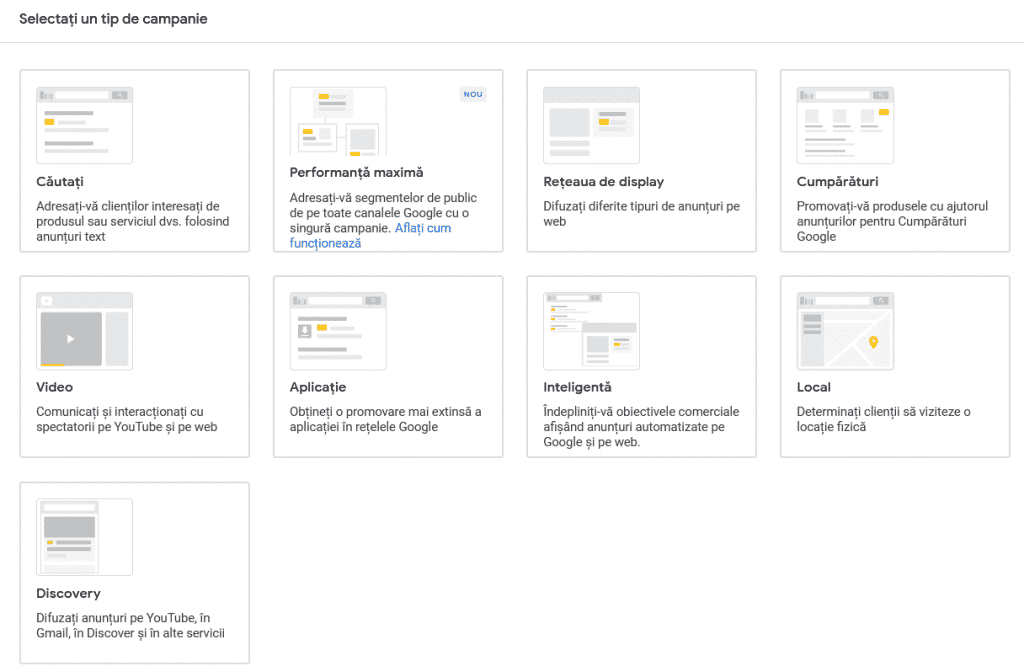Click the Cumpărături shopping campaign illustration
The width and height of the screenshot is (1024, 666).
845,125
